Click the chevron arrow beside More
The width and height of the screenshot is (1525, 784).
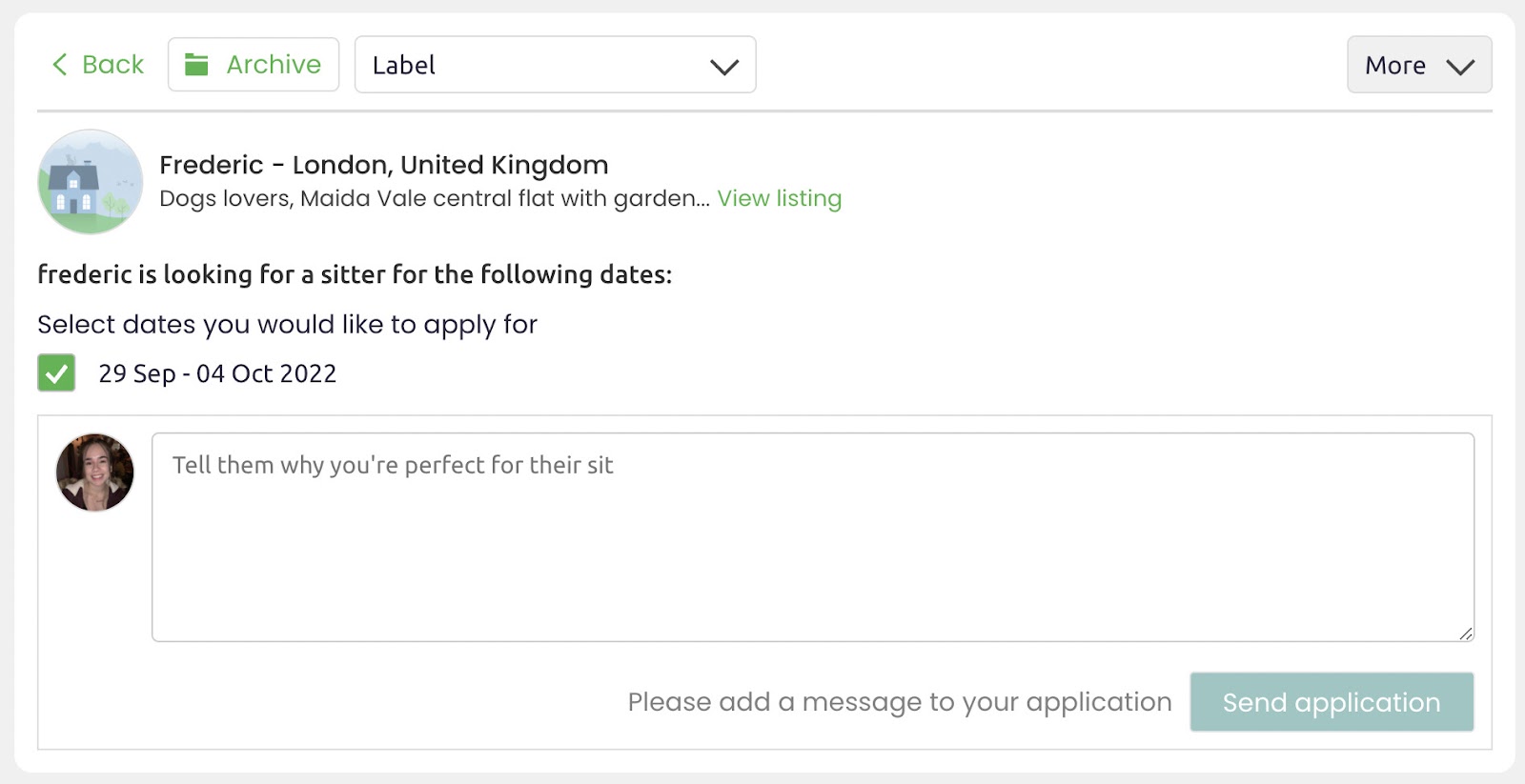tap(1460, 67)
